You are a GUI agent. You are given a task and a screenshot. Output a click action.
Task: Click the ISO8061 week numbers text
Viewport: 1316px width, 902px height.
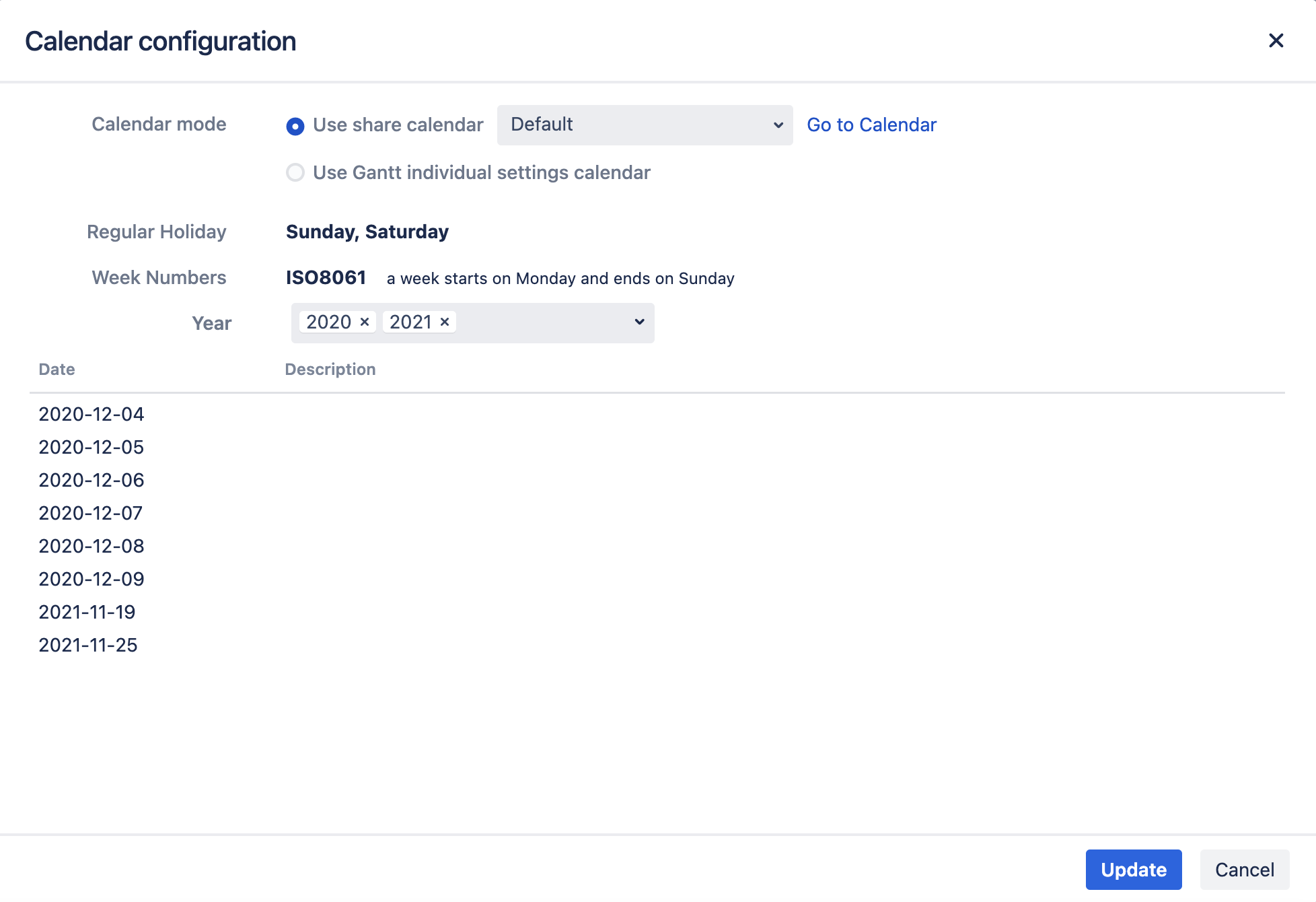pos(326,278)
